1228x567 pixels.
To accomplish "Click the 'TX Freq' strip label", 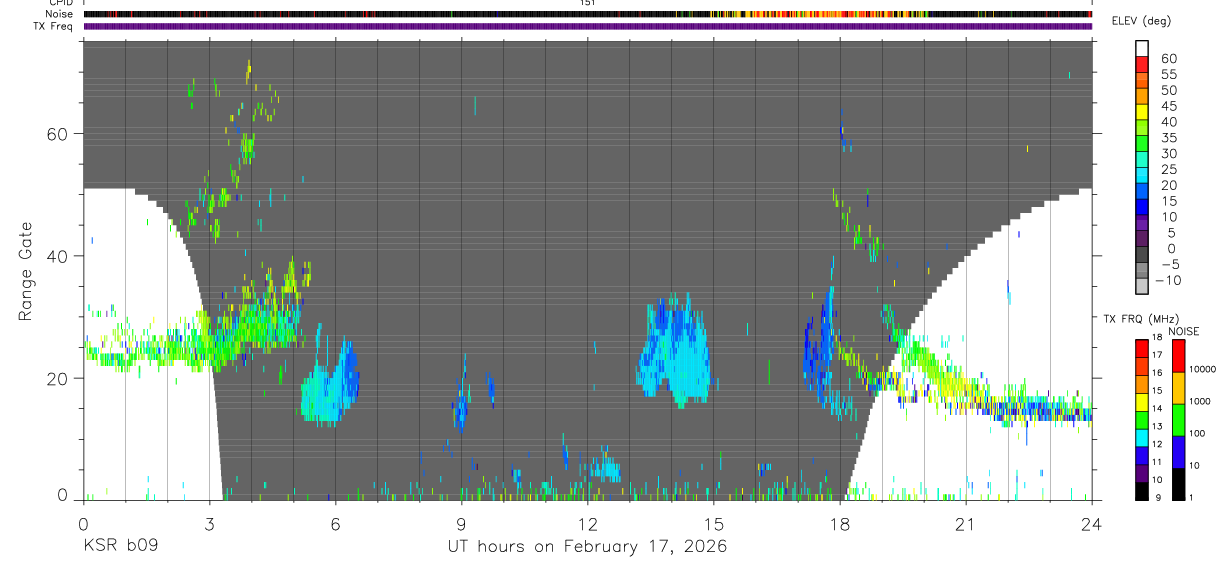I will (x=55, y=26).
